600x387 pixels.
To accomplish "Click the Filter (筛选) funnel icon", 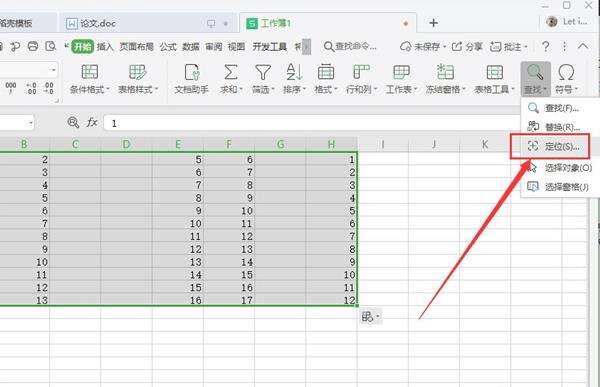I will coord(263,72).
